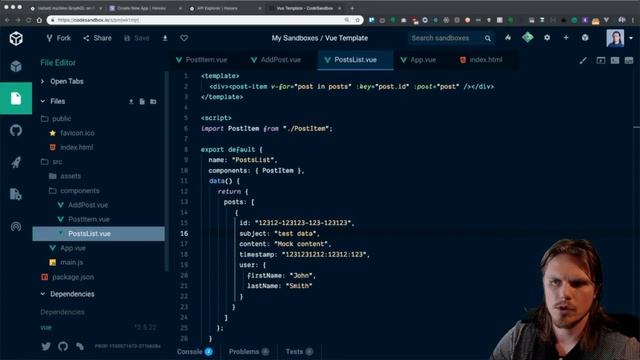Open package.json in file tree
This screenshot has width=640, height=360.
pyautogui.click(x=73, y=277)
